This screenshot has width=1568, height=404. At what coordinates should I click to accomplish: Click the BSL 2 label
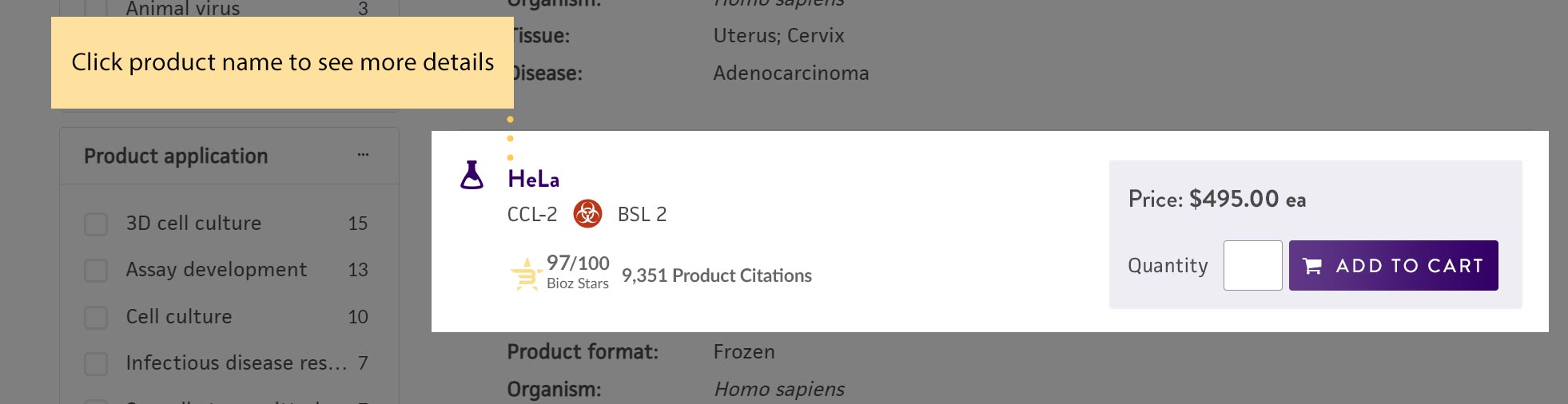tap(642, 214)
